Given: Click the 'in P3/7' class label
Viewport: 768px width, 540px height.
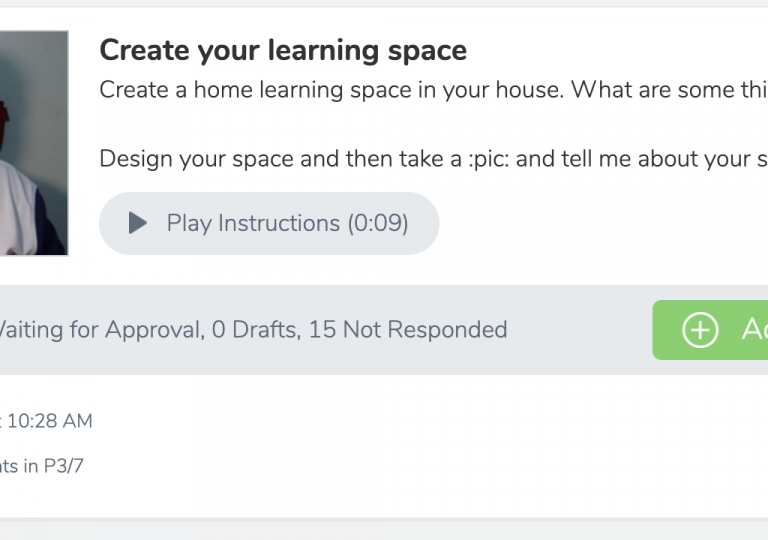Looking at the screenshot, I should coord(54,466).
